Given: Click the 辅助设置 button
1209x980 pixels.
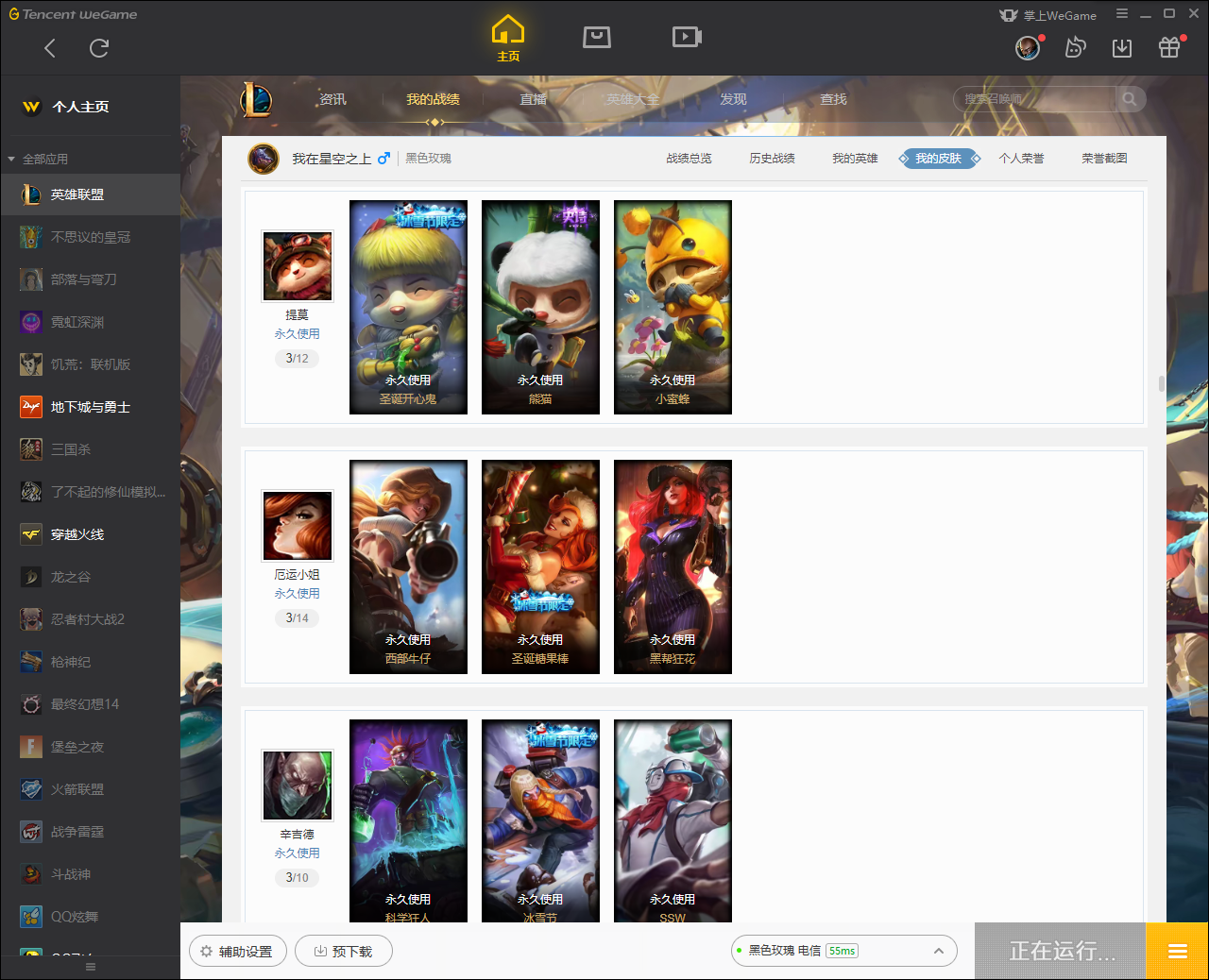Looking at the screenshot, I should (237, 951).
